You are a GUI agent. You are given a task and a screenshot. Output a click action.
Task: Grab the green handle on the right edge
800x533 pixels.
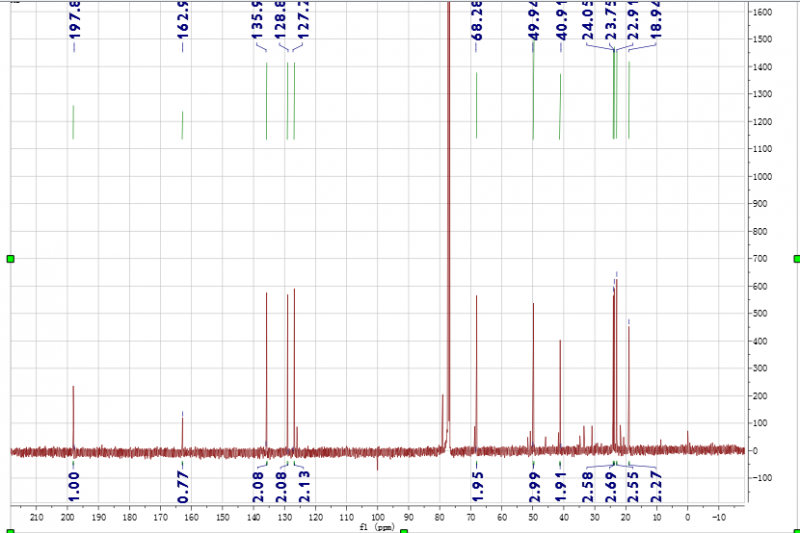click(796, 259)
